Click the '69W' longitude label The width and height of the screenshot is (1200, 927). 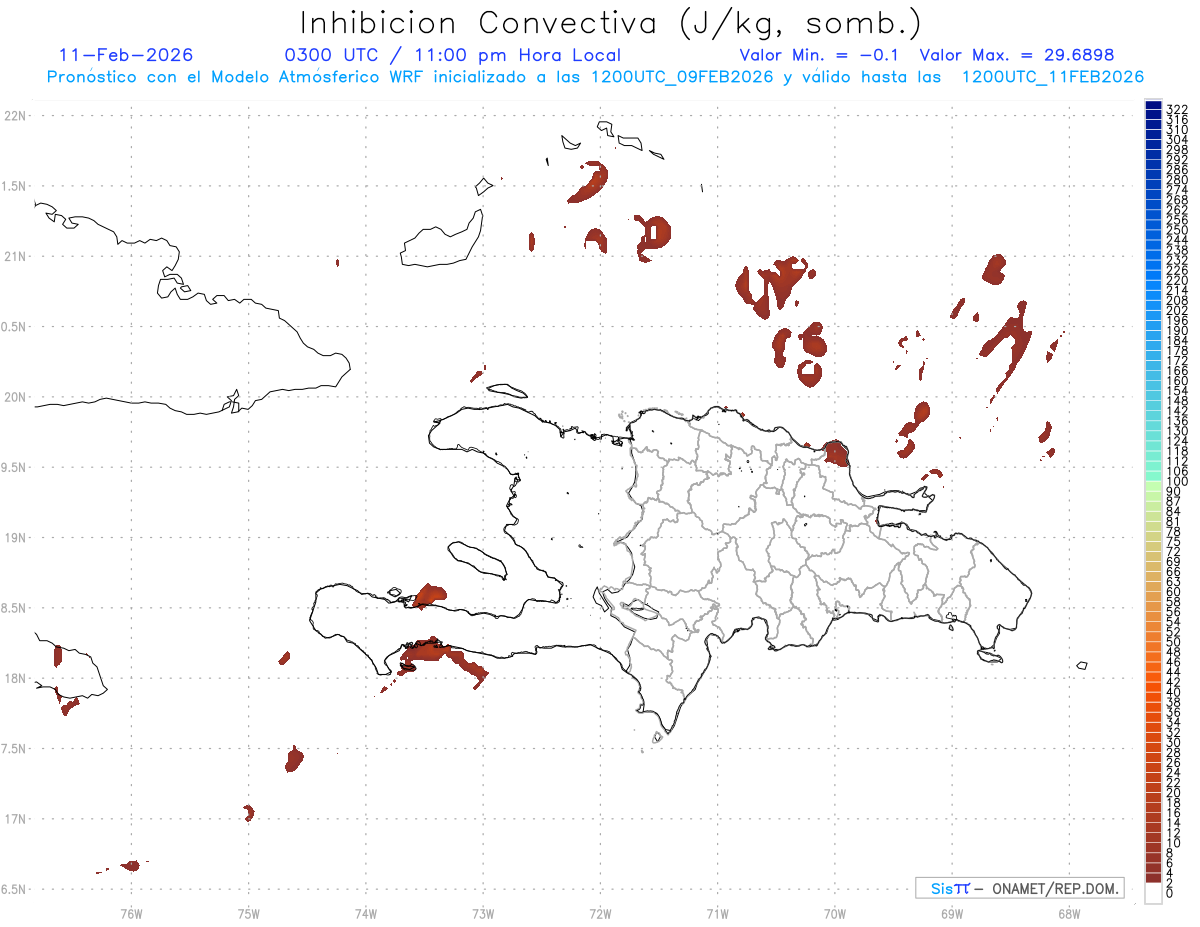952,913
